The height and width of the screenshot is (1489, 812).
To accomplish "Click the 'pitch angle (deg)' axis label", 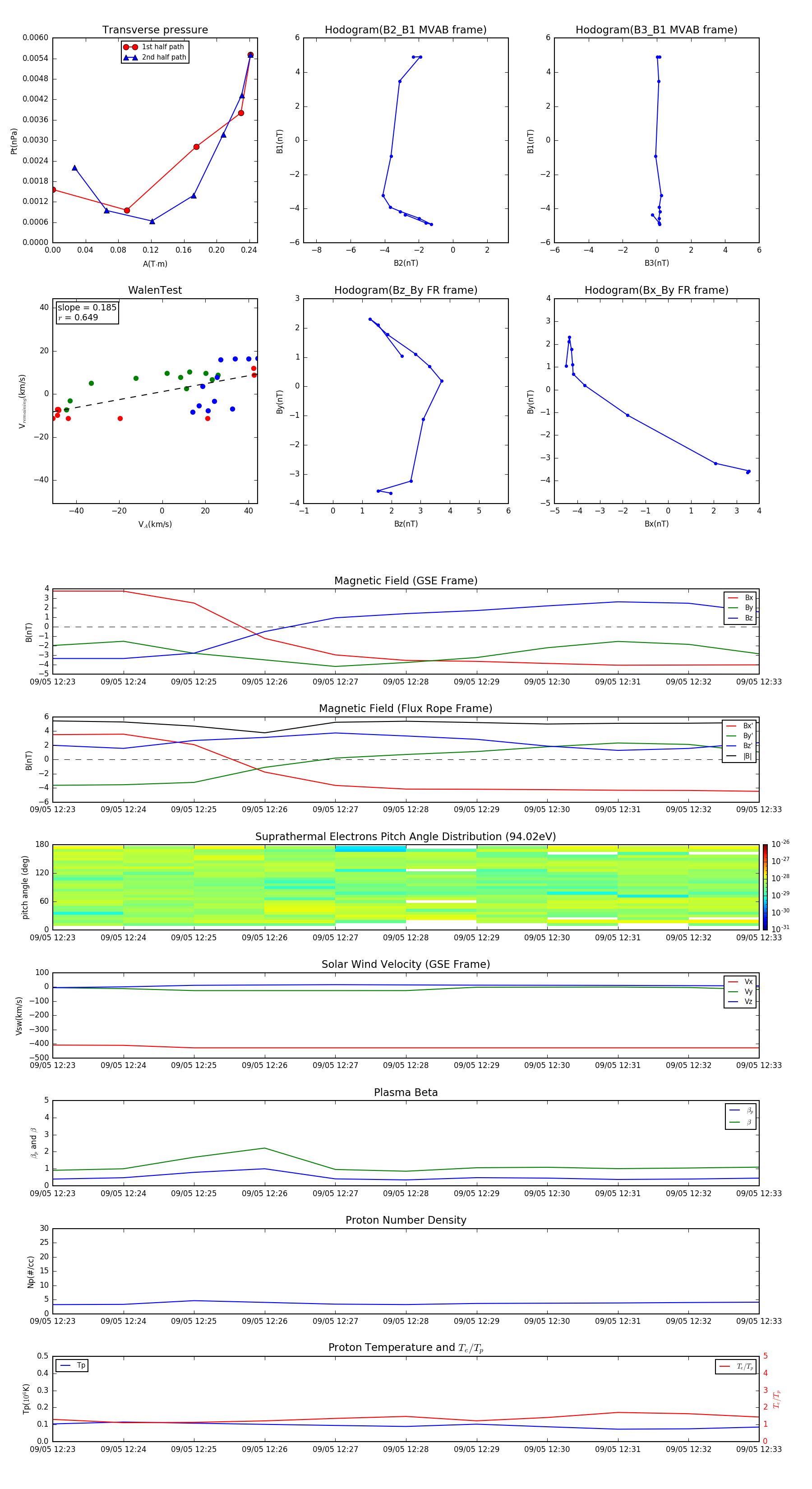I will tap(25, 887).
